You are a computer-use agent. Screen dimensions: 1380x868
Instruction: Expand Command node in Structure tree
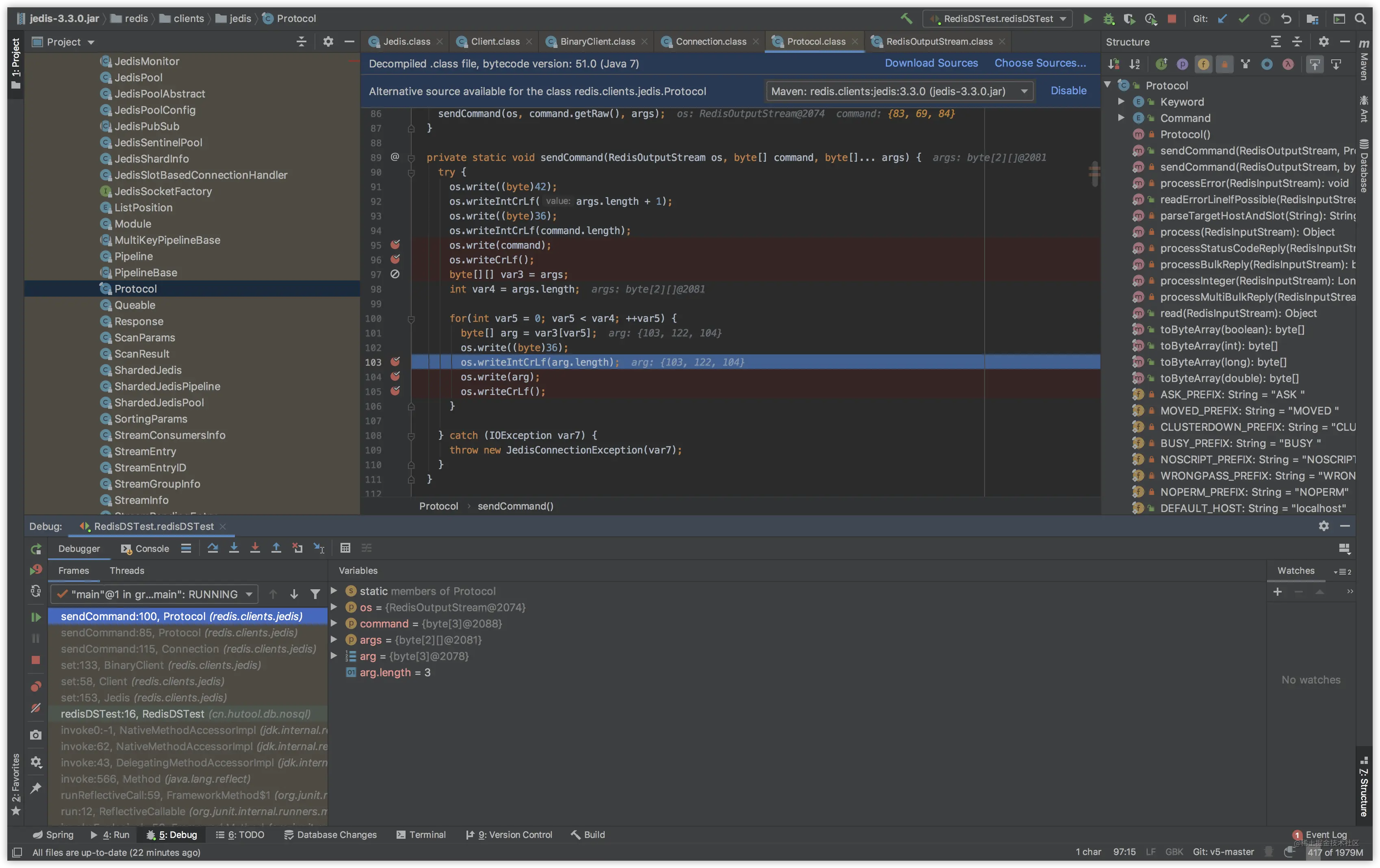[x=1121, y=117]
